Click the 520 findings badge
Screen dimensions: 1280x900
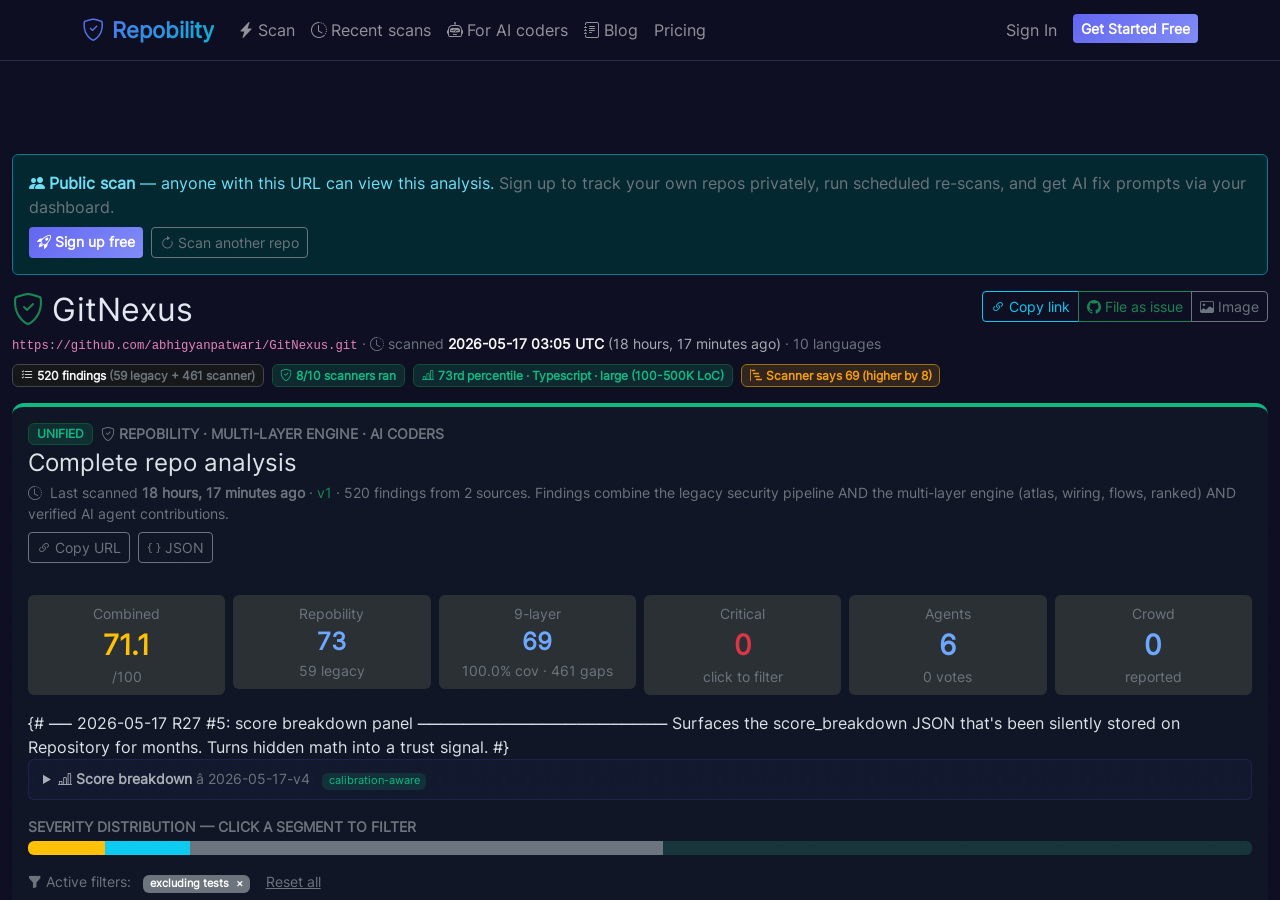pos(138,375)
